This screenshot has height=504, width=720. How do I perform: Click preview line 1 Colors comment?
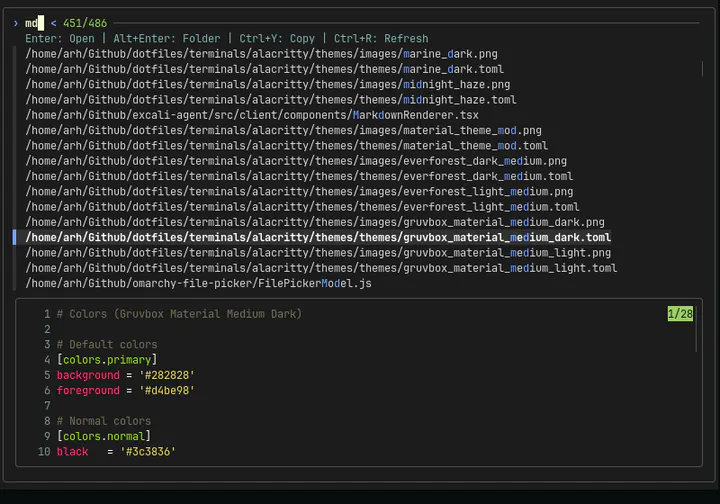pos(179,314)
